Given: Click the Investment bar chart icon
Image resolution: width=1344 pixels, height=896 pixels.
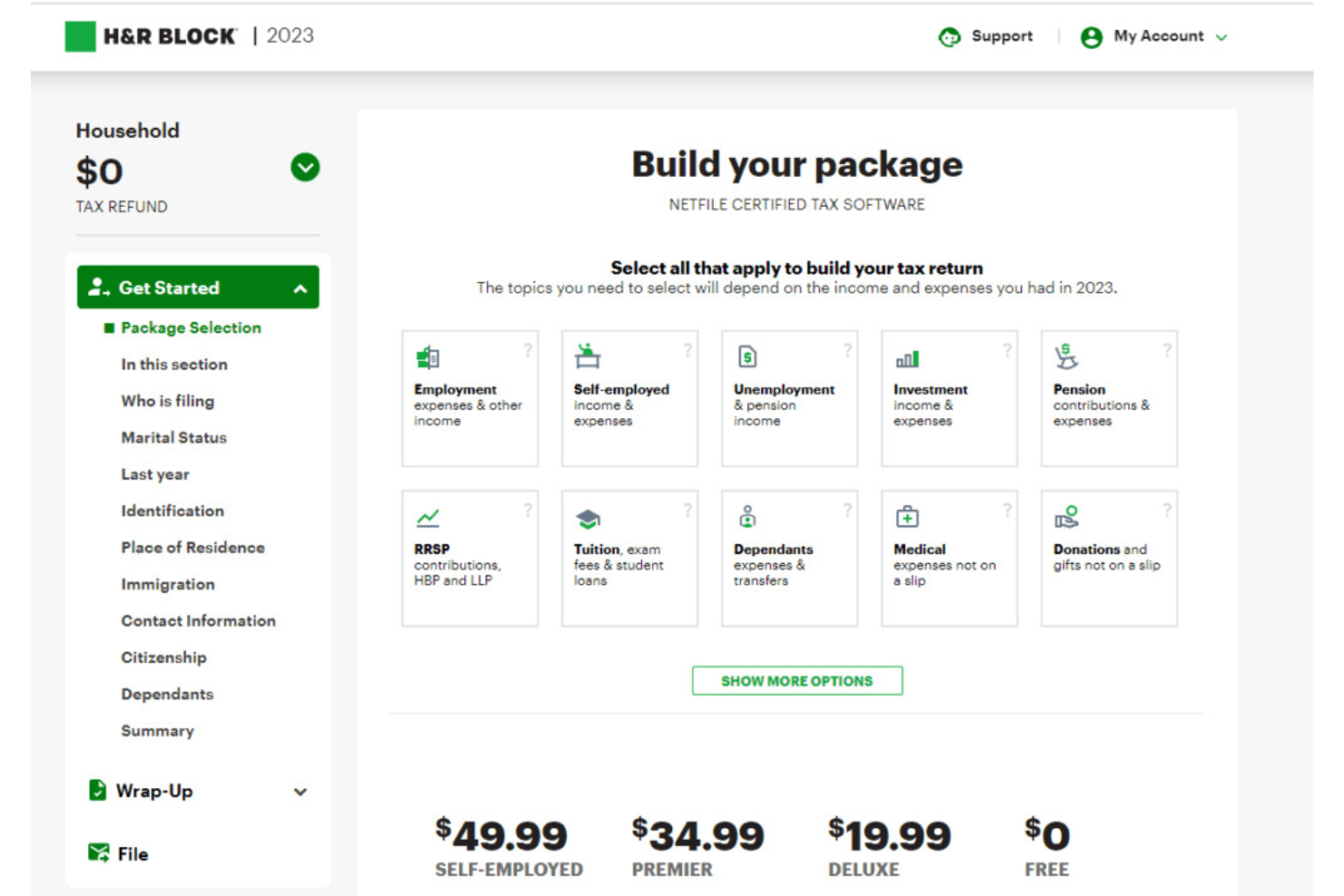Looking at the screenshot, I should (x=907, y=359).
